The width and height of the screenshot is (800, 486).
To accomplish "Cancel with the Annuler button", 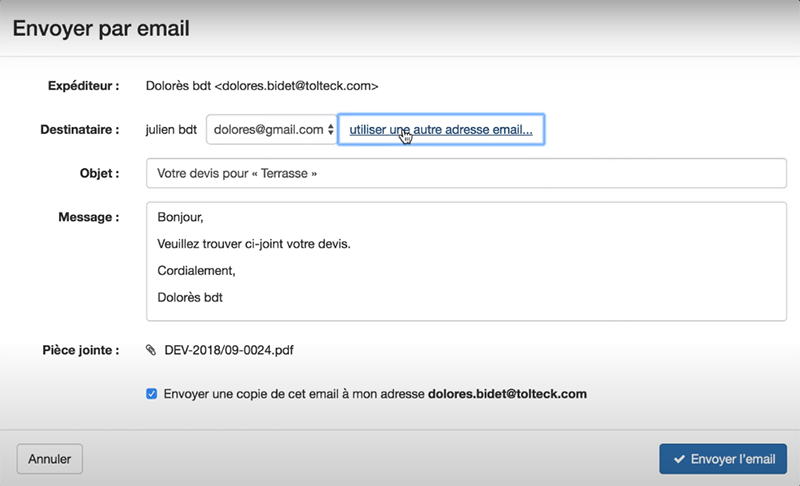I will (49, 459).
